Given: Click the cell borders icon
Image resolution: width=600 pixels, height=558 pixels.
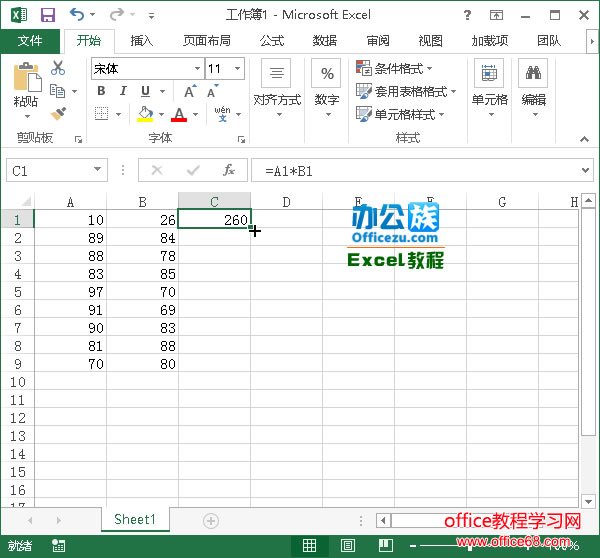Looking at the screenshot, I should 101,114.
